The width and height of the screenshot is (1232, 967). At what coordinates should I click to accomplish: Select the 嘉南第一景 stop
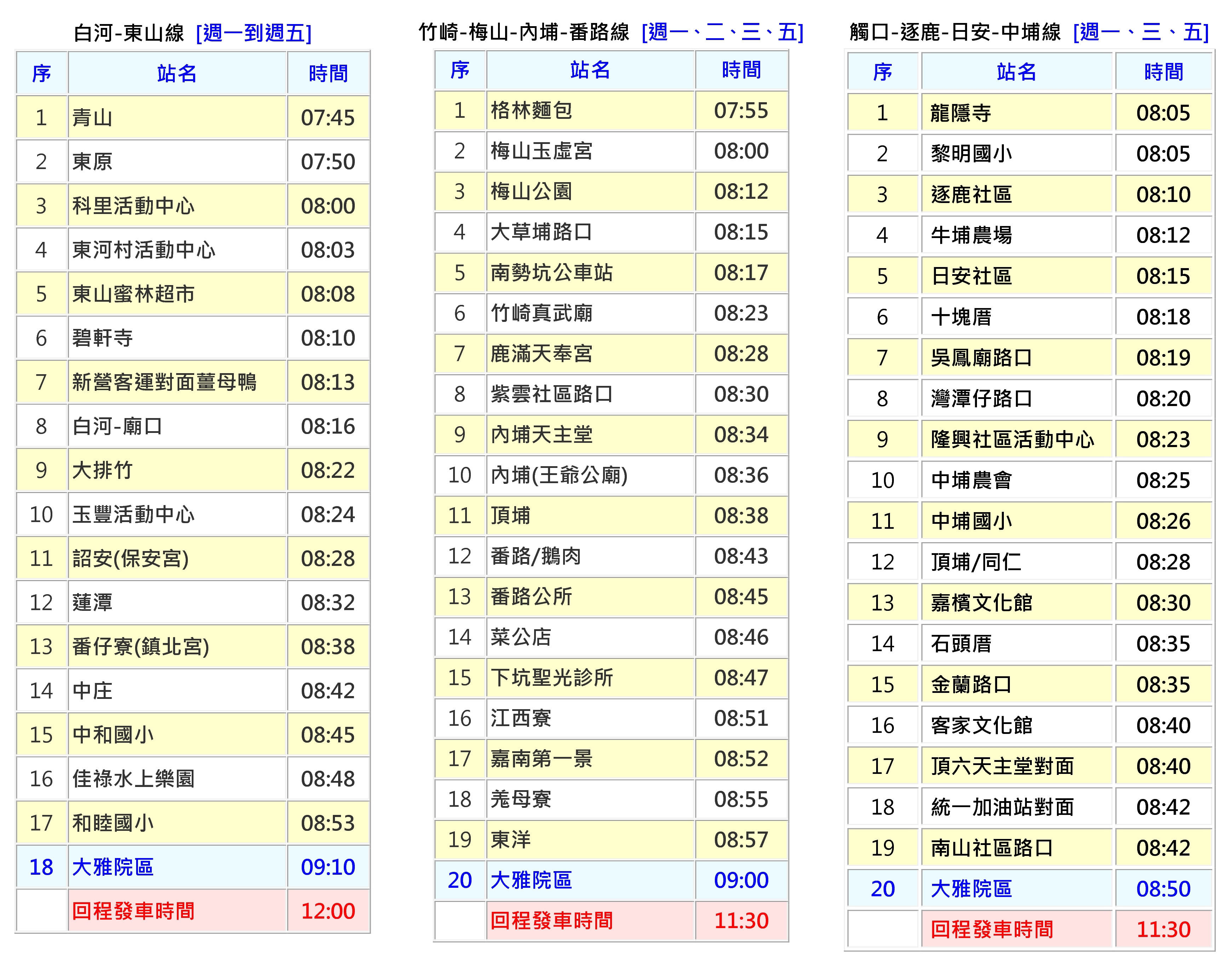coord(541,759)
